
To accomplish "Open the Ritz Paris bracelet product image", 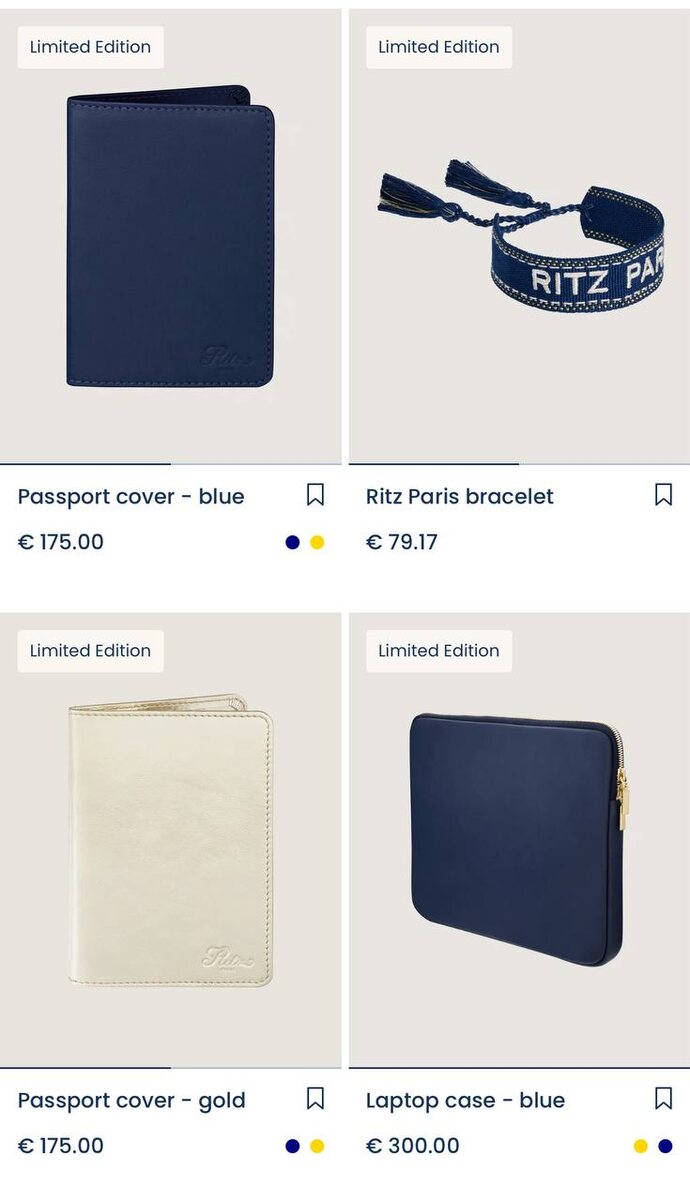I will [519, 237].
